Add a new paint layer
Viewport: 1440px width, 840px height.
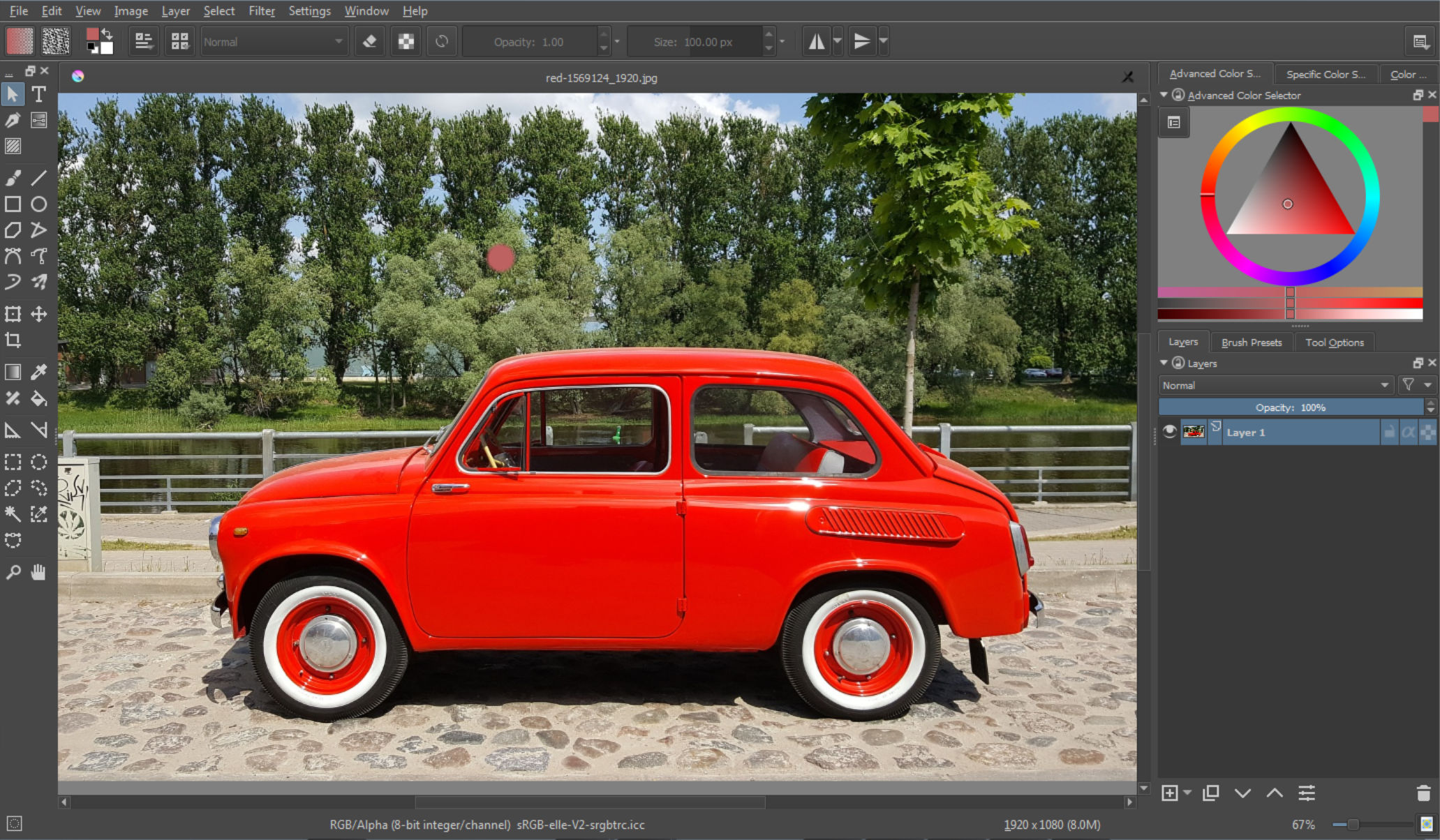pos(1170,793)
